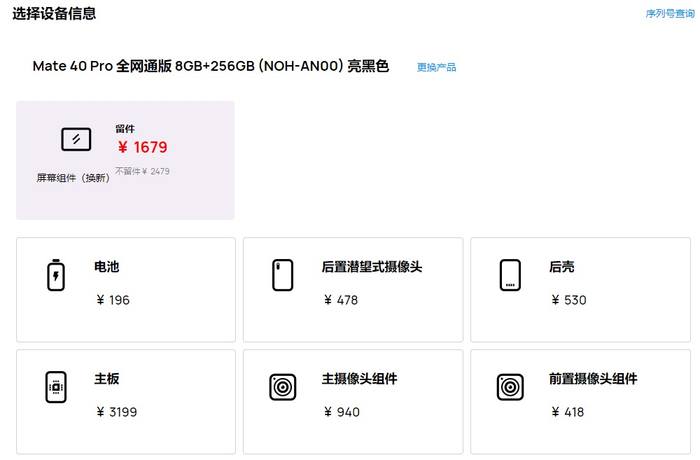
Task: Select the 电池 repair option label
Action: pyautogui.click(x=107, y=267)
